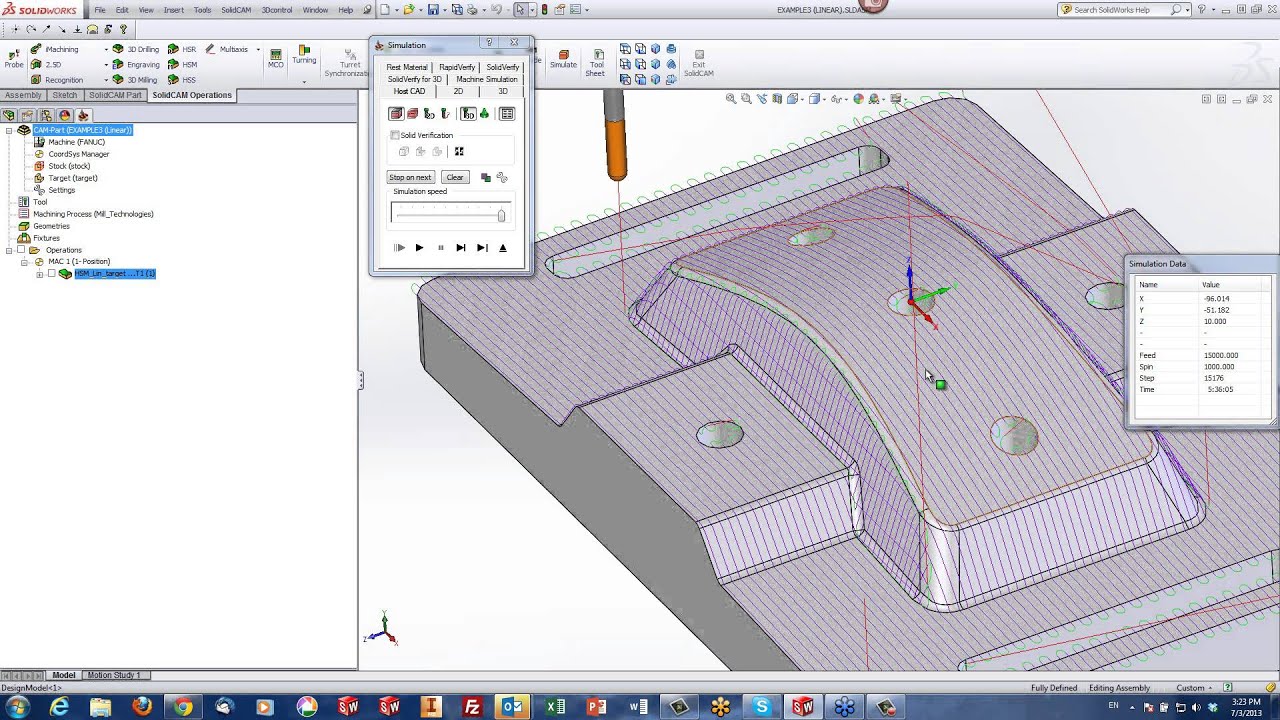The width and height of the screenshot is (1280, 720).
Task: Open the iMachining dropdown arrow
Action: pyautogui.click(x=106, y=49)
